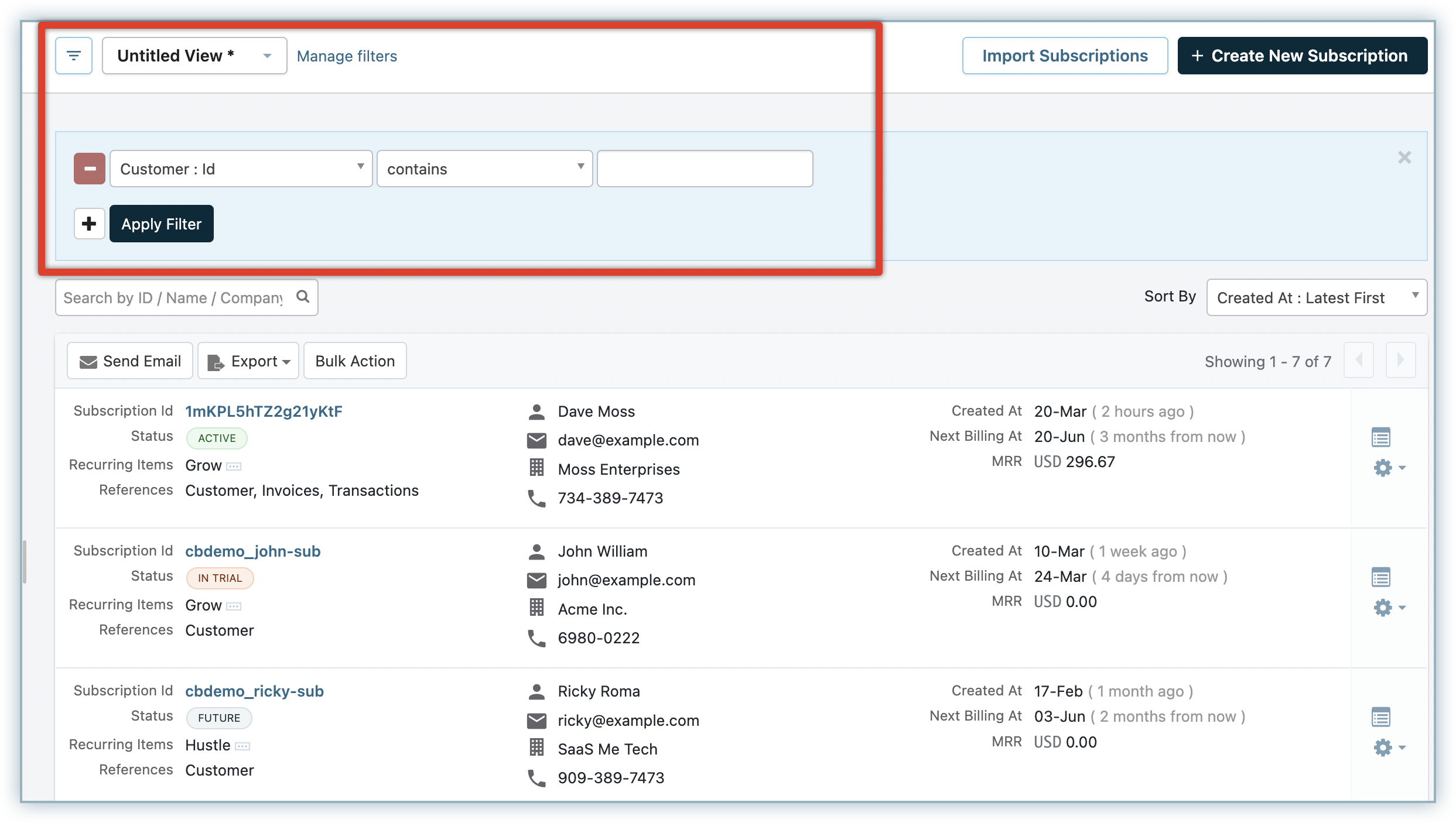Open the details list icon for Dave Moss subscription
Screen dimensions: 1456x823
click(x=1380, y=437)
